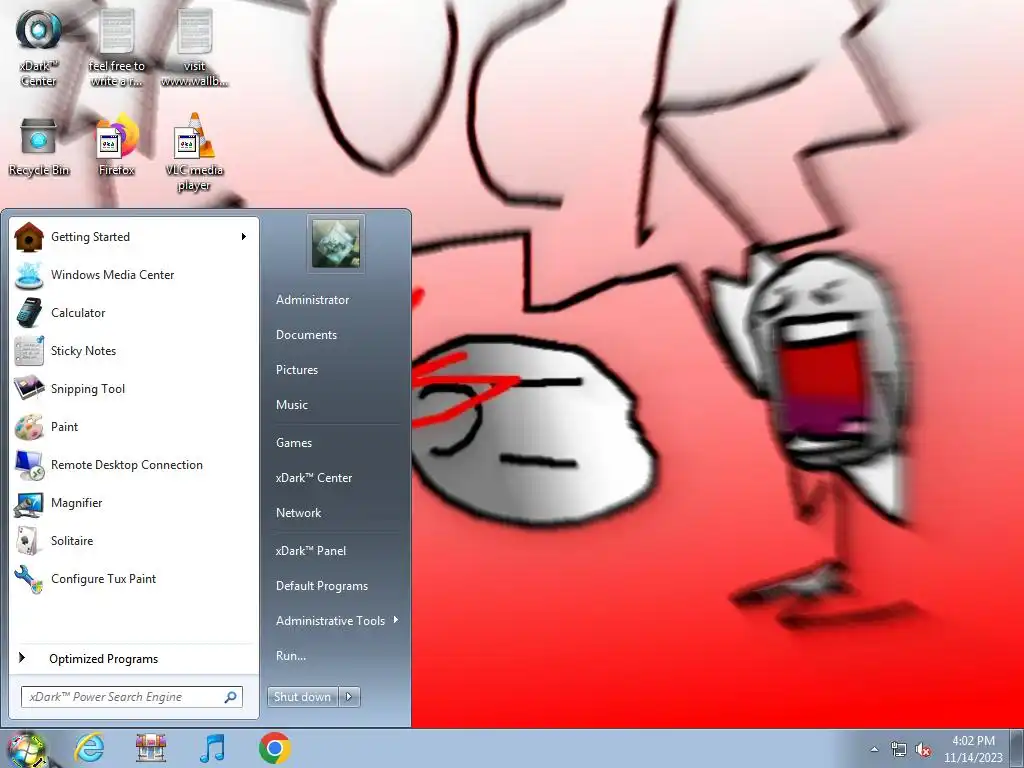Click the Sticky Notes icon
The width and height of the screenshot is (1024, 768).
point(29,351)
